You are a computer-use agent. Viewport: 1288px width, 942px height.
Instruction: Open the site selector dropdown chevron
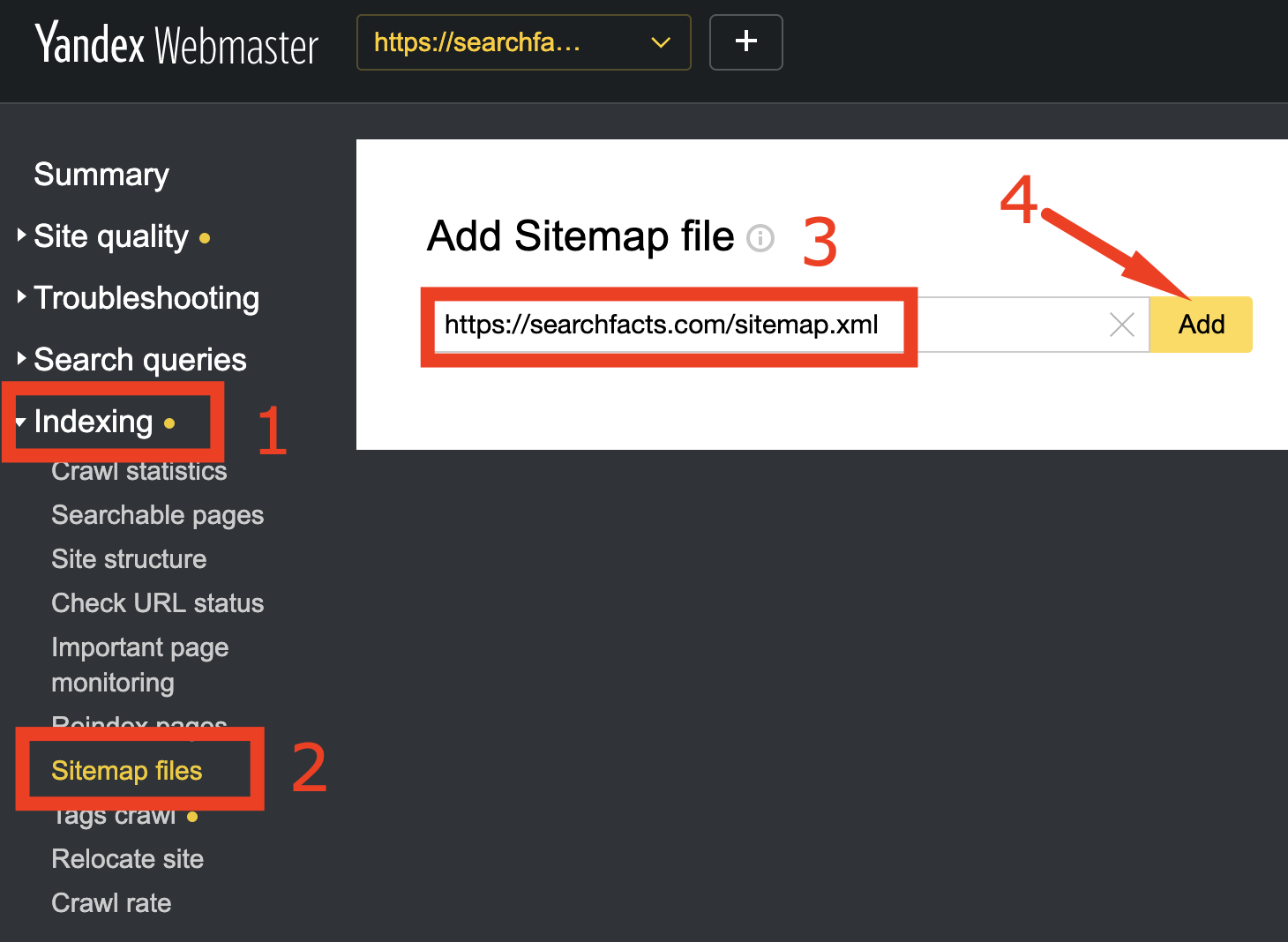click(660, 42)
